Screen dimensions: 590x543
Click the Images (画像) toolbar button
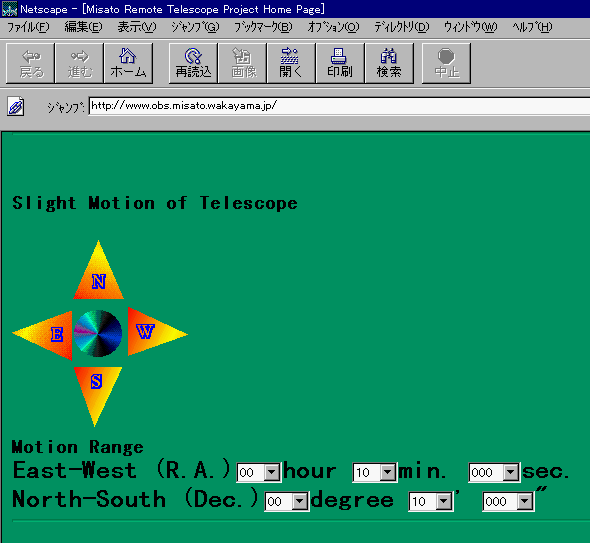click(242, 63)
